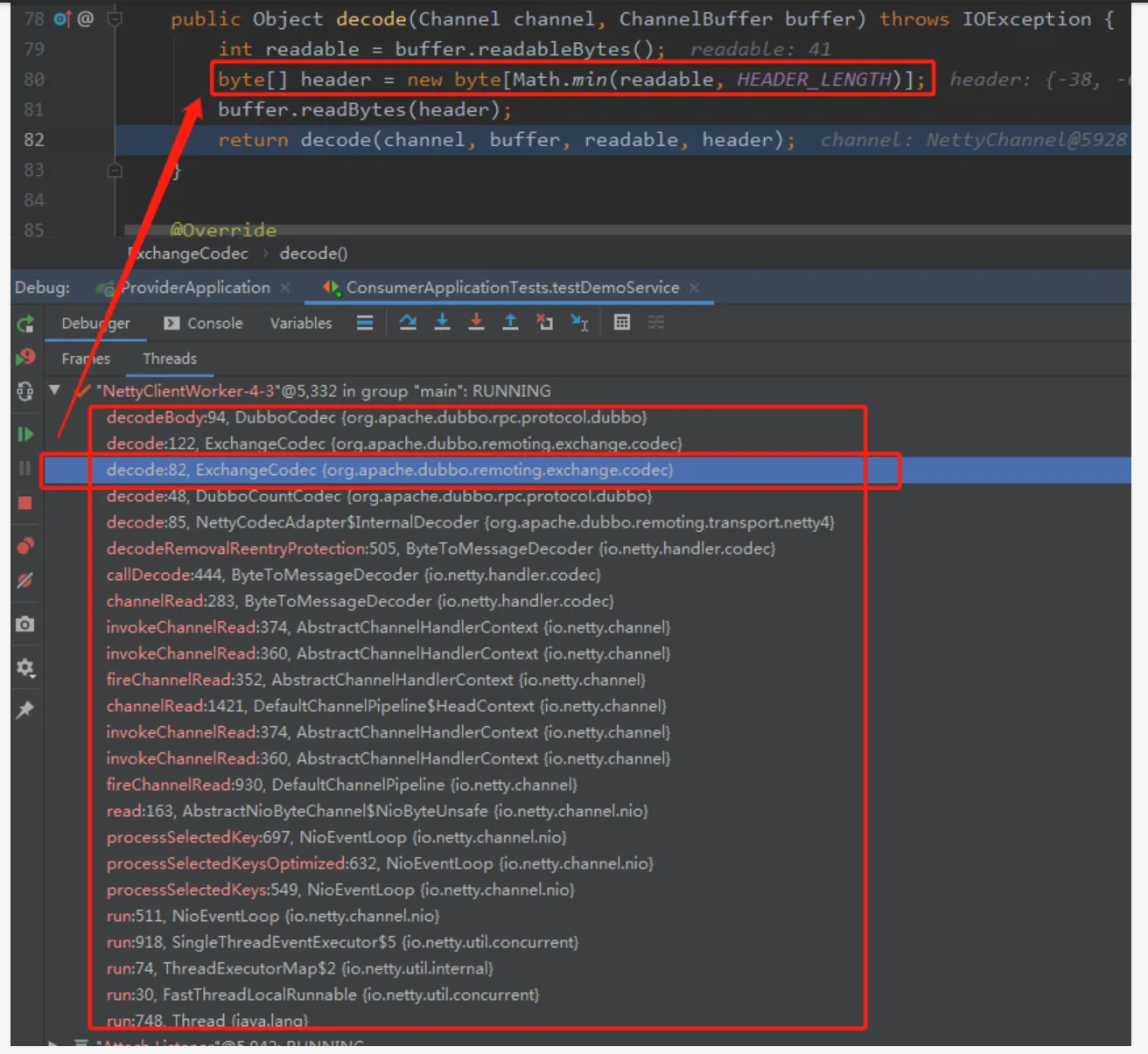
Task: Click Step Over icon
Action: (408, 323)
